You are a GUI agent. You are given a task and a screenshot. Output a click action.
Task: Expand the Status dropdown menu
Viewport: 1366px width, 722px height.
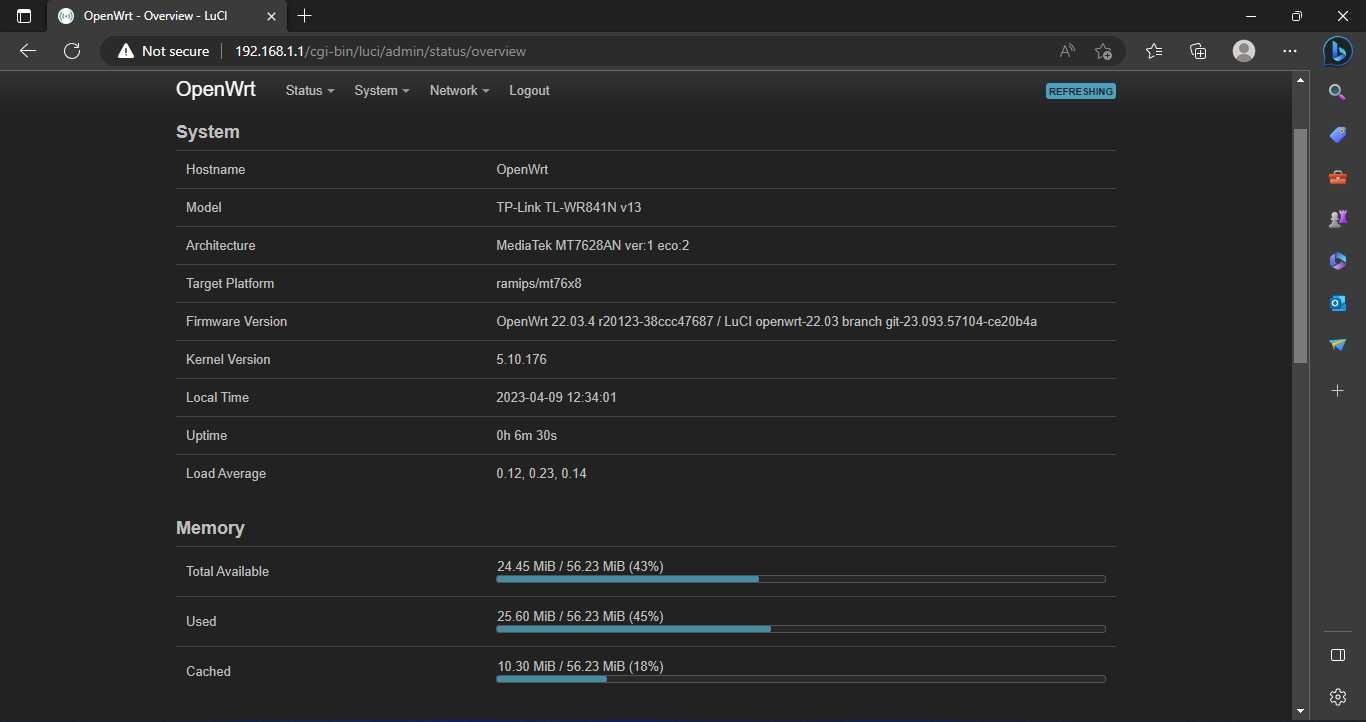point(310,90)
